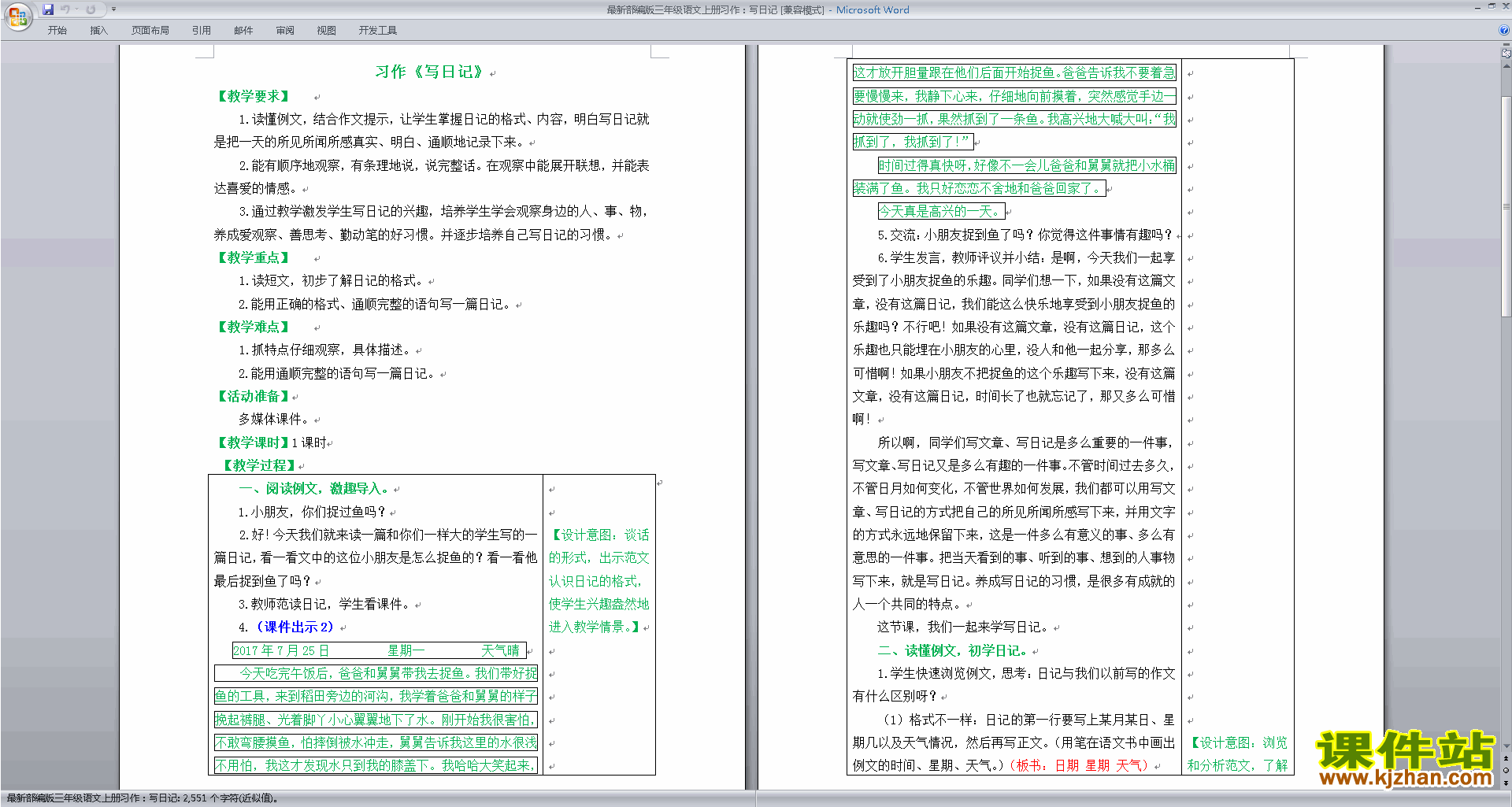The height and width of the screenshot is (807, 1512).
Task: Switch to the 引用 tab
Action: [x=202, y=31]
